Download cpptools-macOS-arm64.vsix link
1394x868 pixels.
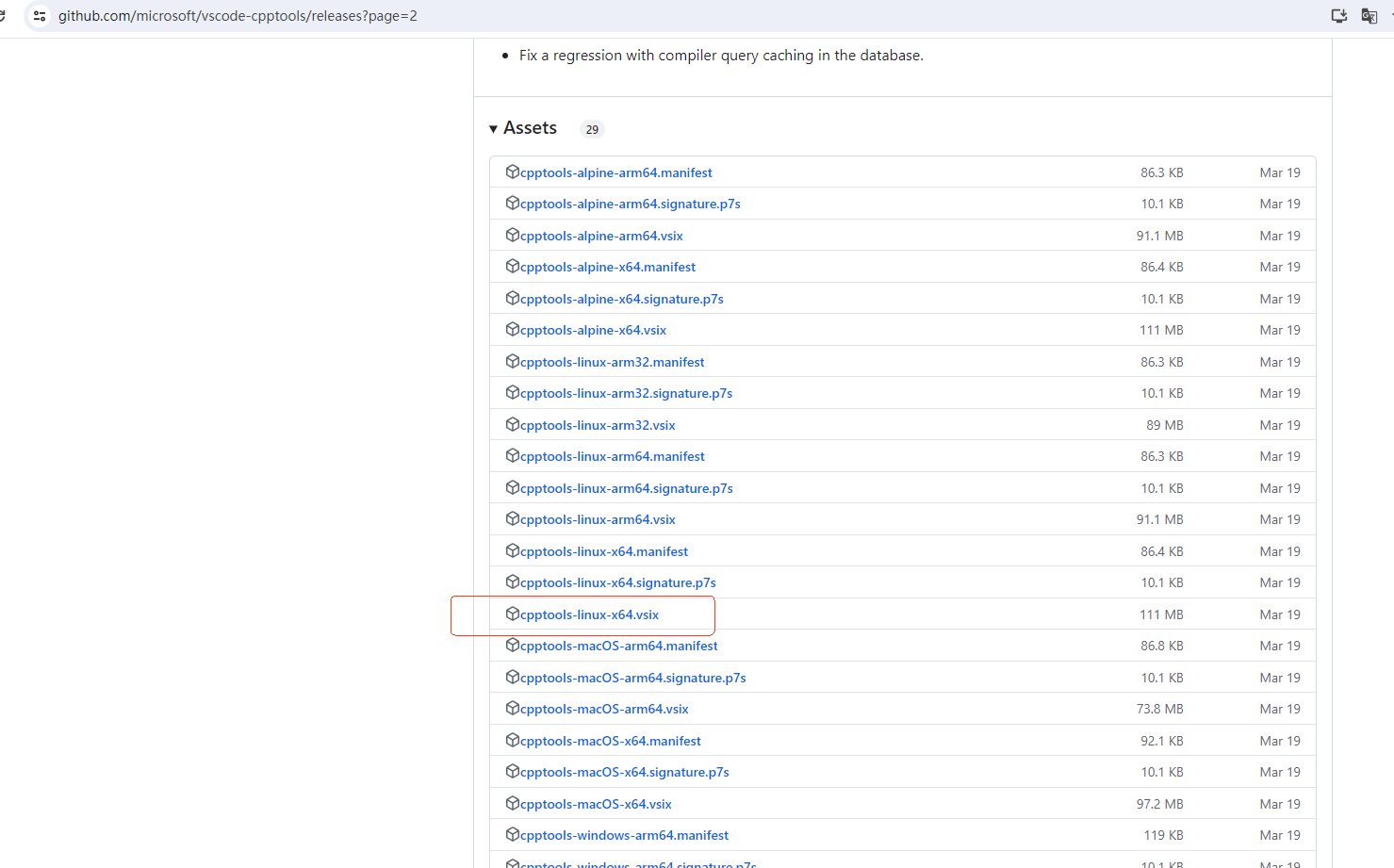tap(604, 709)
